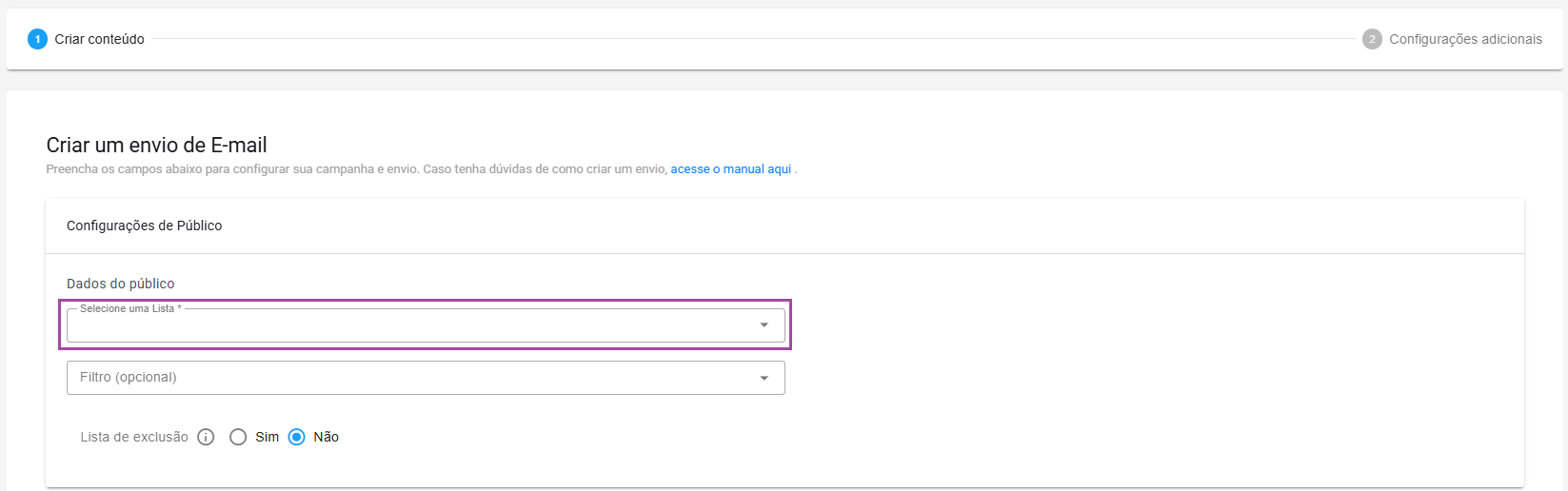Click the 'Sim' option label text
This screenshot has width=1568, height=491.
coord(267,437)
